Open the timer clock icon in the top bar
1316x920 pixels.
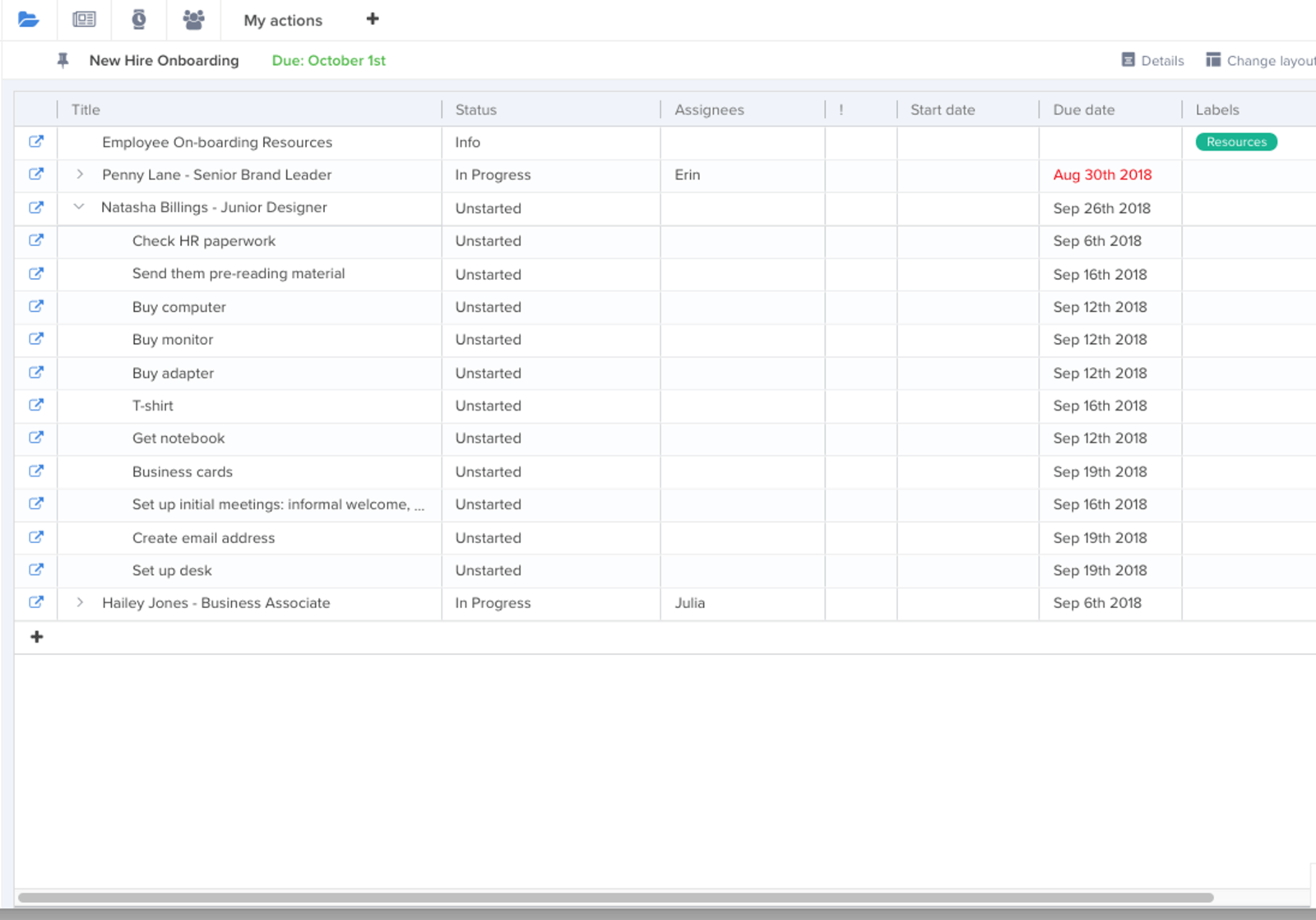pyautogui.click(x=139, y=20)
